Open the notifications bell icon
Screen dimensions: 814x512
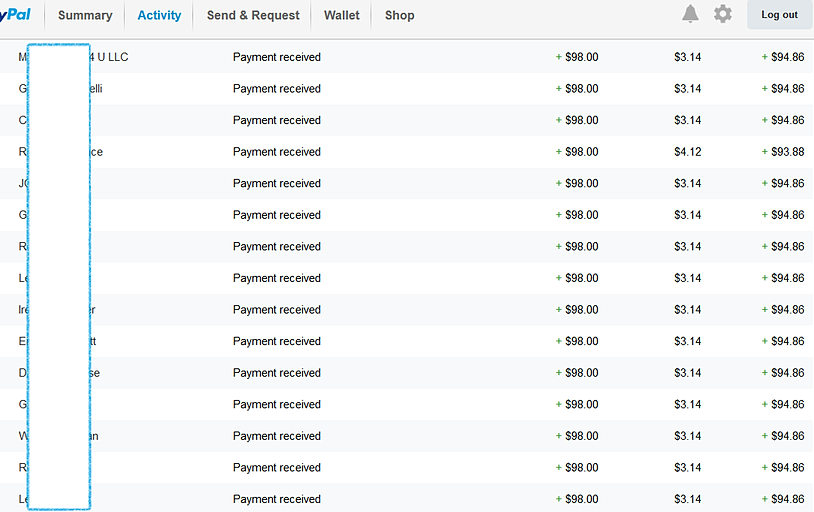(x=690, y=14)
